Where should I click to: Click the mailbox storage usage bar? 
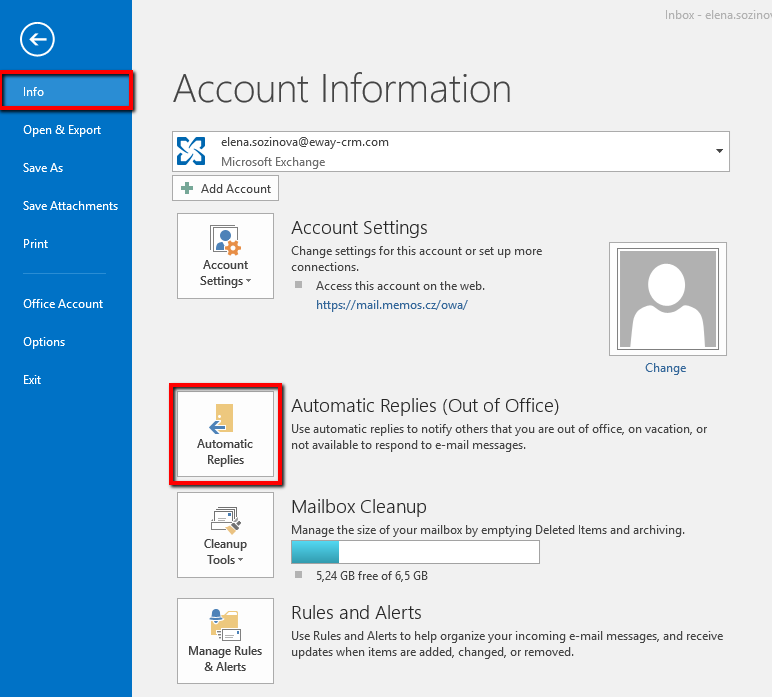[415, 552]
